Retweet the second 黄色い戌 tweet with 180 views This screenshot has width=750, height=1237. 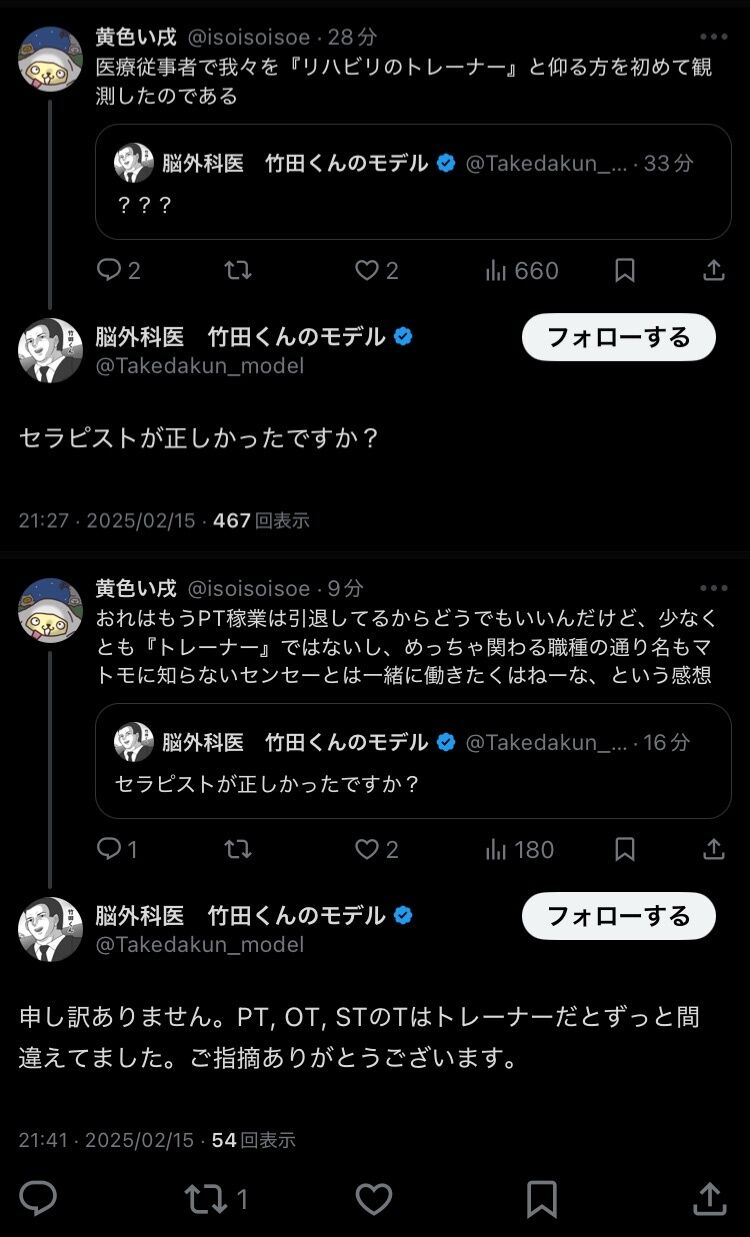(237, 849)
